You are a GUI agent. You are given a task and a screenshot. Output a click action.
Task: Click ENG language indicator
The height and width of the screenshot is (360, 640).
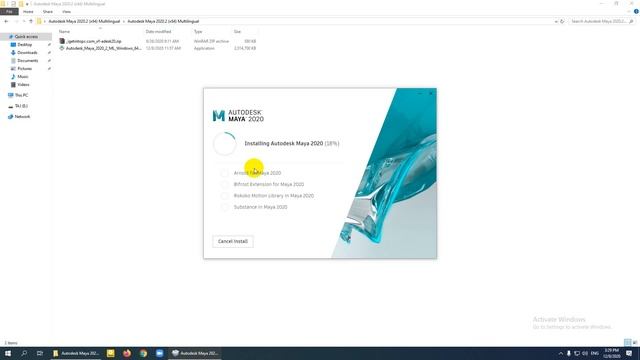(595, 353)
